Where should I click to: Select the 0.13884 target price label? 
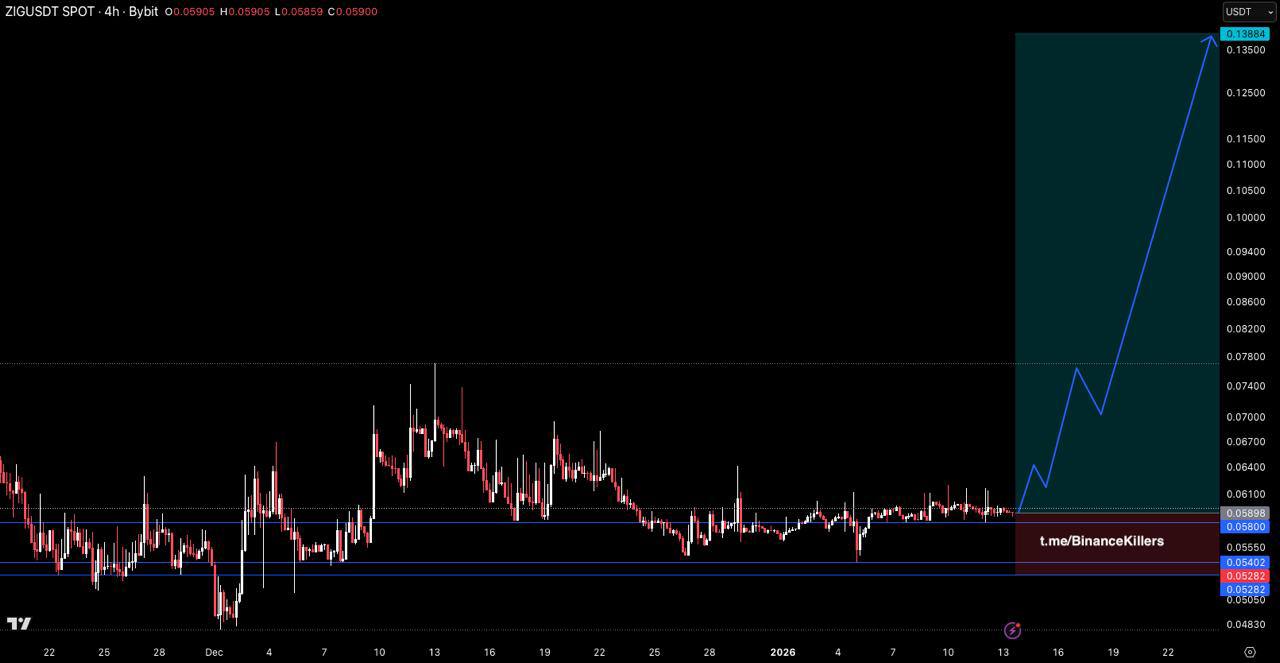click(1246, 34)
